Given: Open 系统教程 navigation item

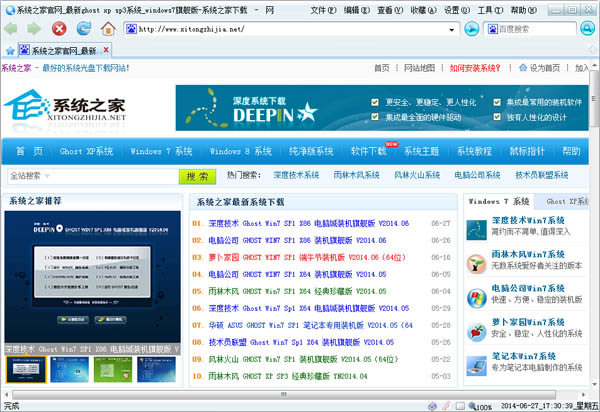Looking at the screenshot, I should (x=474, y=151).
